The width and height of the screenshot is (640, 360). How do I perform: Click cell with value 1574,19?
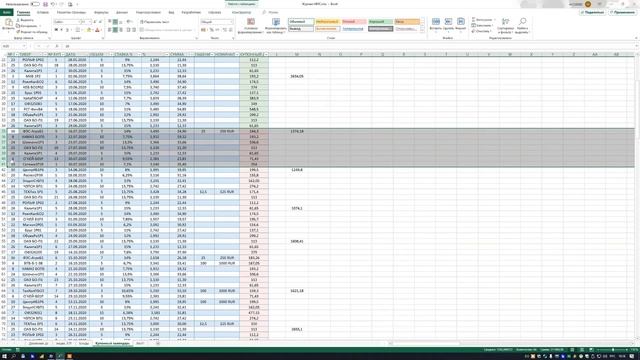[x=297, y=131]
